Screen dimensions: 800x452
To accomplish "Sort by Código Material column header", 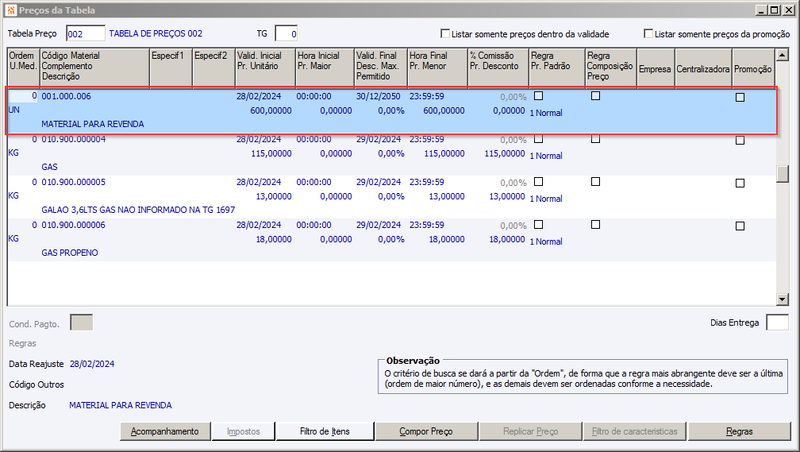I will pos(94,67).
